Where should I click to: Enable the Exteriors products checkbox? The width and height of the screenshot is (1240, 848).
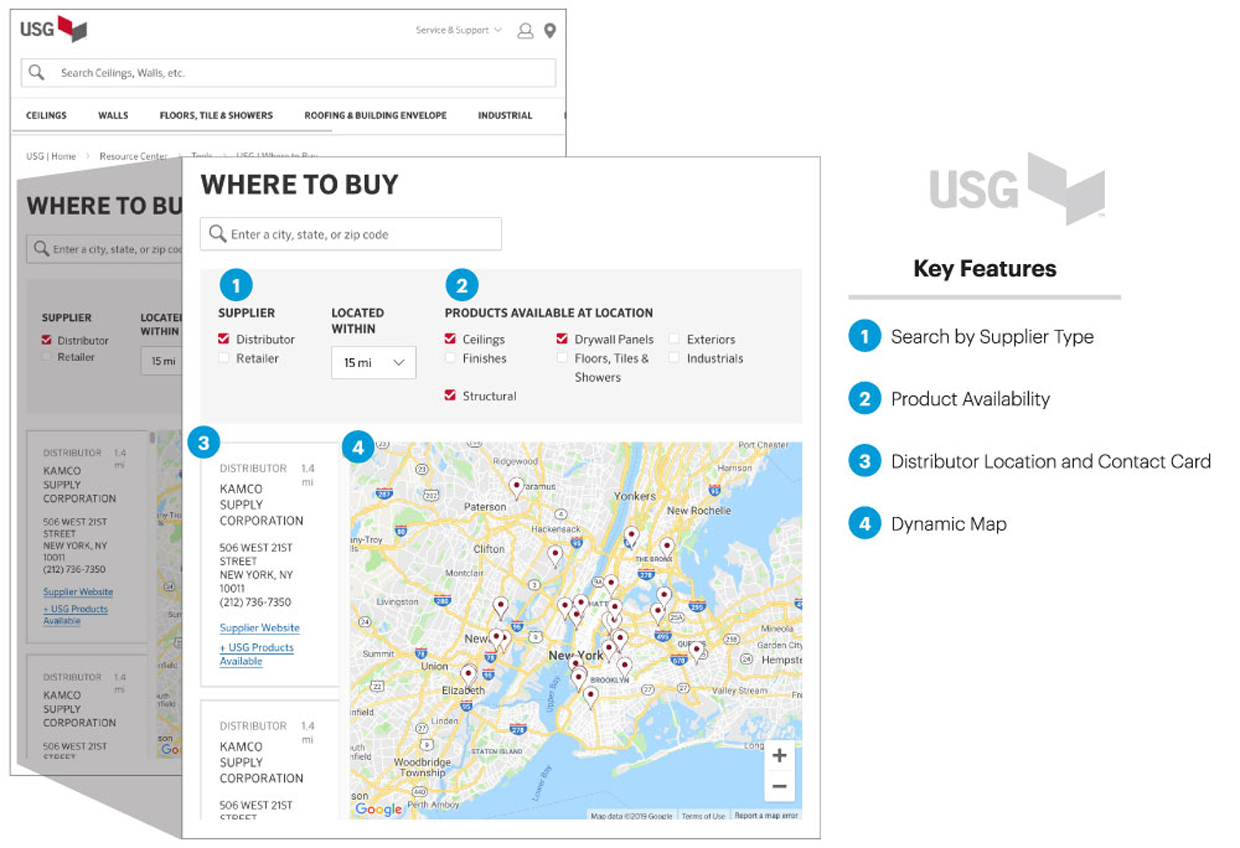[672, 339]
